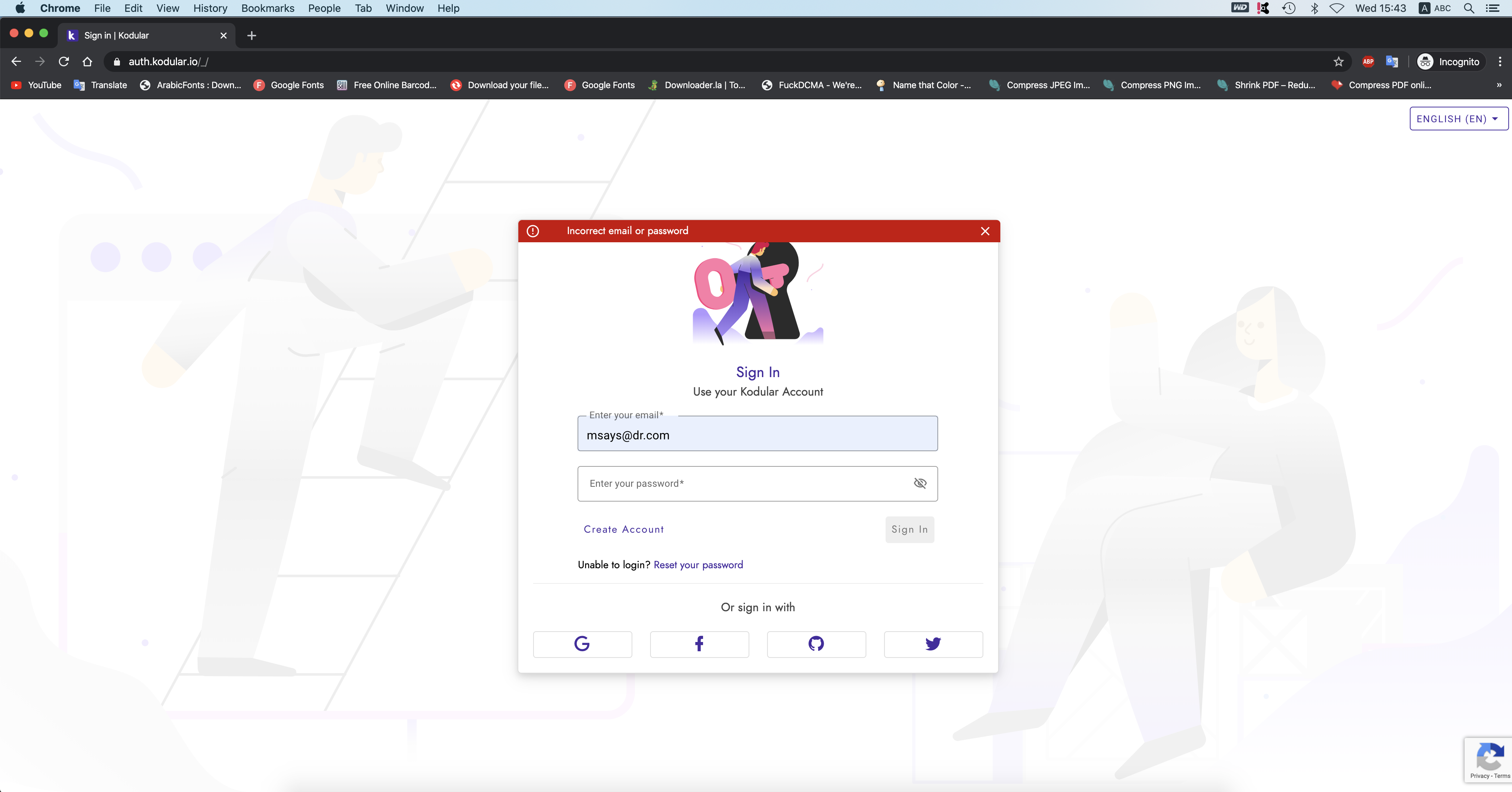Screen dimensions: 1512x792
Task: Toggle password visibility eye icon
Action: point(920,483)
